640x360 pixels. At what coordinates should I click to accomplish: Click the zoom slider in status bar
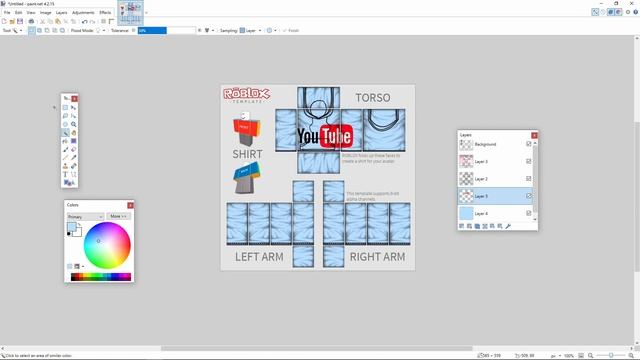click(x=611, y=356)
